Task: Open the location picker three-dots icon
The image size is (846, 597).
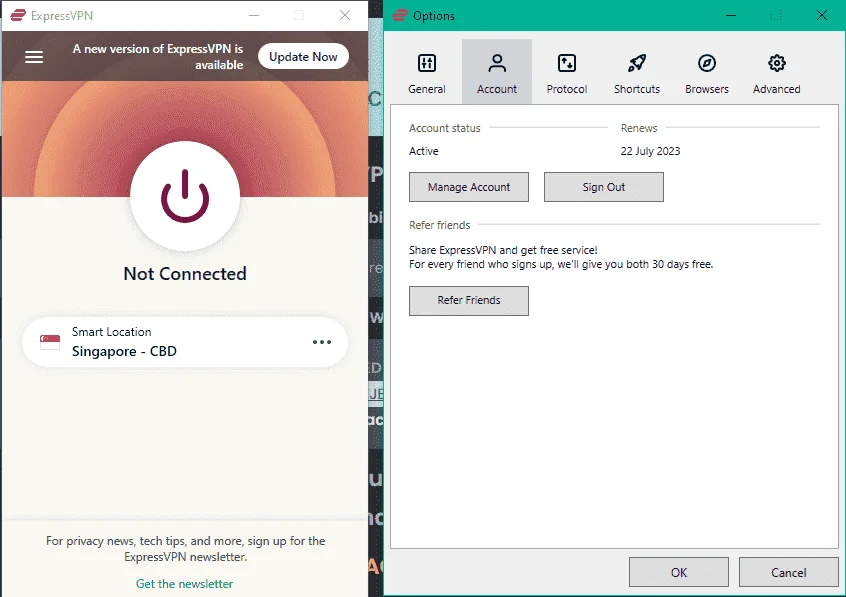Action: (x=322, y=342)
